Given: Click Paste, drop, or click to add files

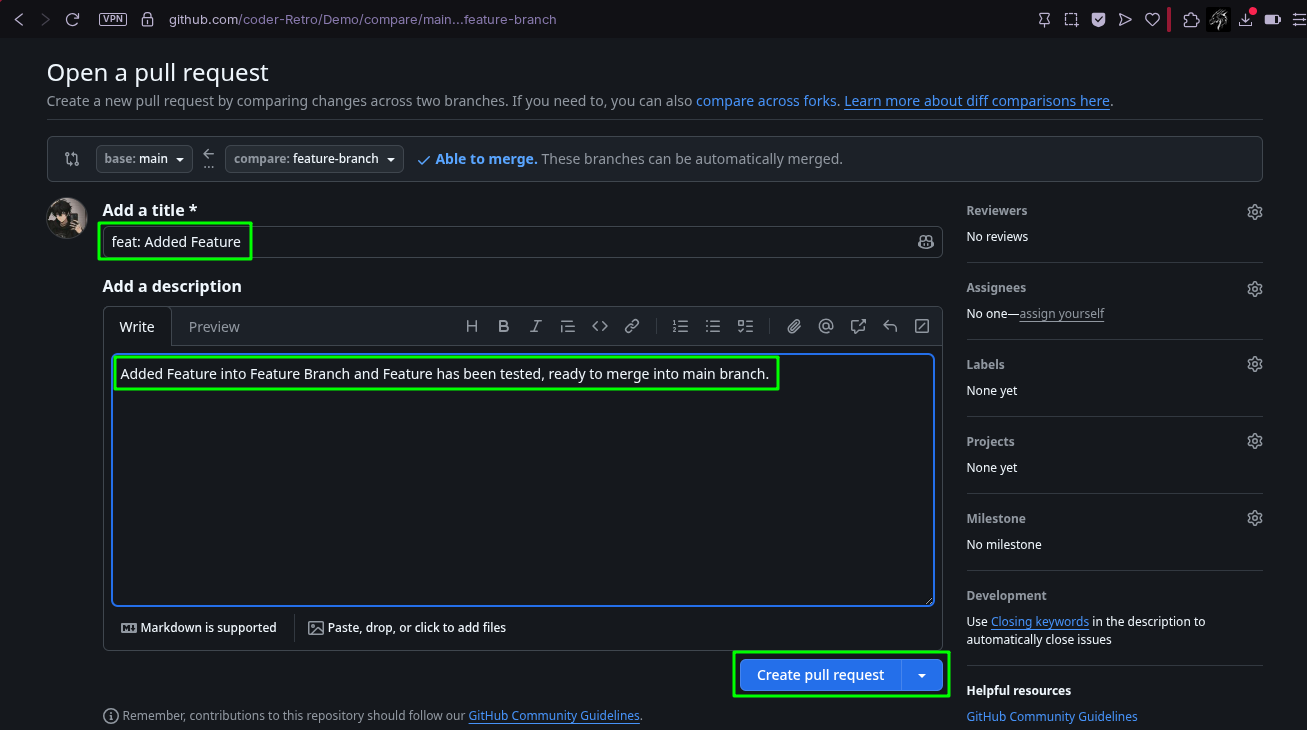Looking at the screenshot, I should (407, 628).
